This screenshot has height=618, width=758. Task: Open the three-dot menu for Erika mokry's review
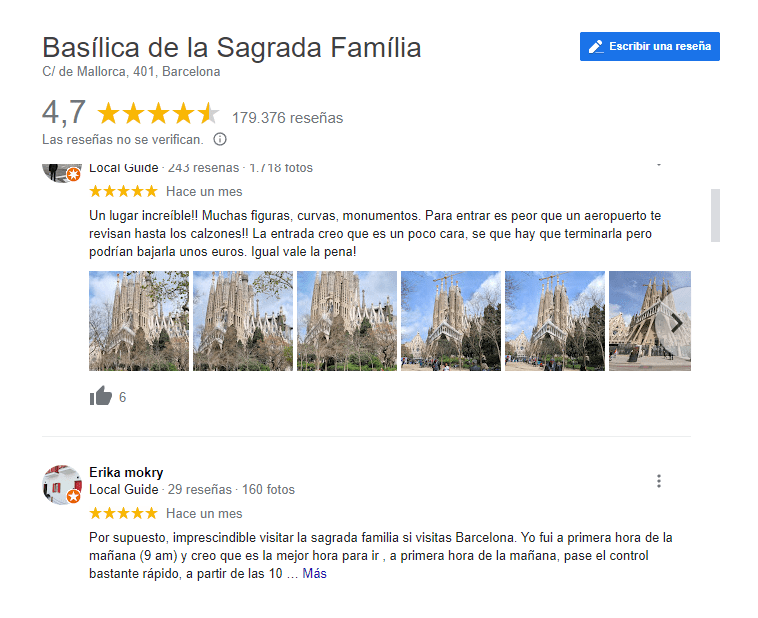658,481
